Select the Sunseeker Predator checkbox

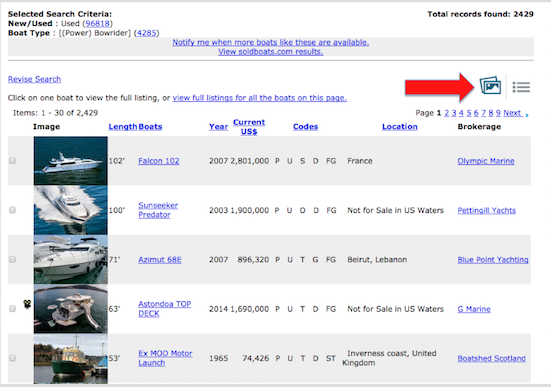click(13, 210)
